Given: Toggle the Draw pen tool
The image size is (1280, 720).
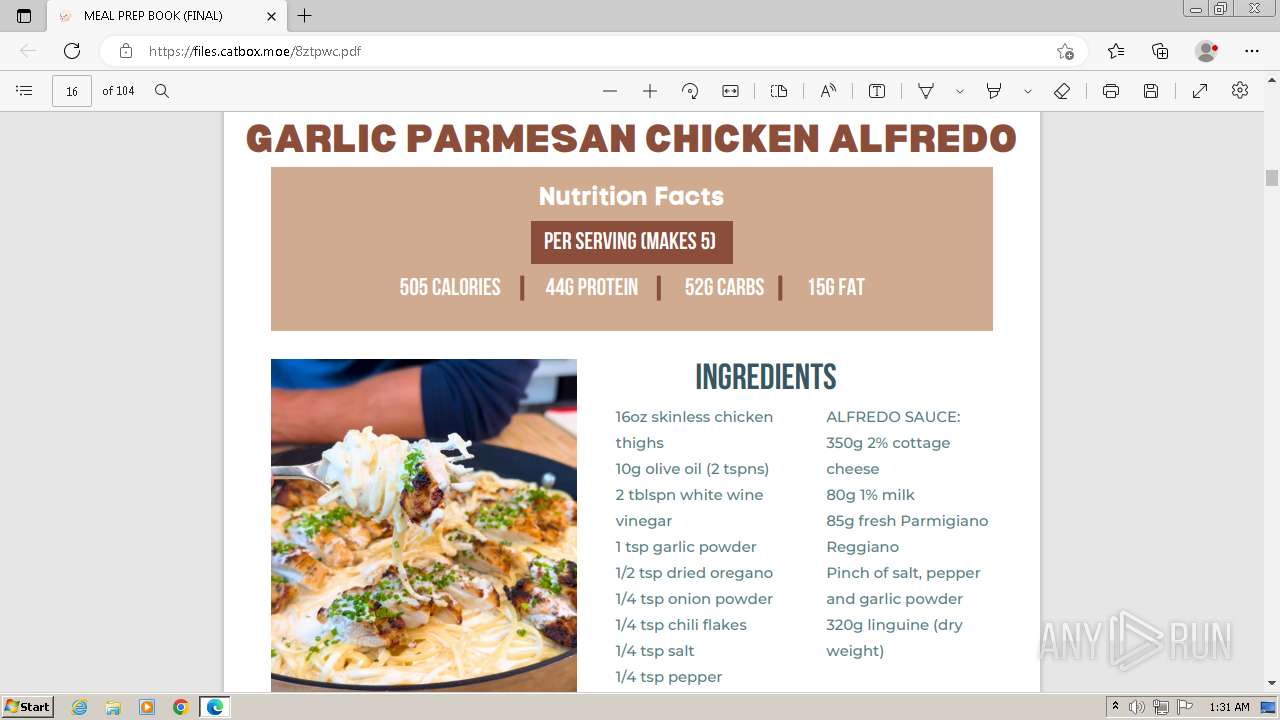Looking at the screenshot, I should coord(926,91).
